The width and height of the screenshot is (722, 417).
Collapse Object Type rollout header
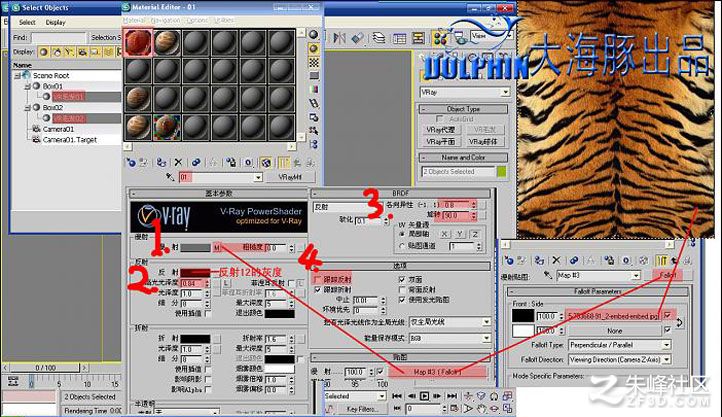(x=463, y=109)
